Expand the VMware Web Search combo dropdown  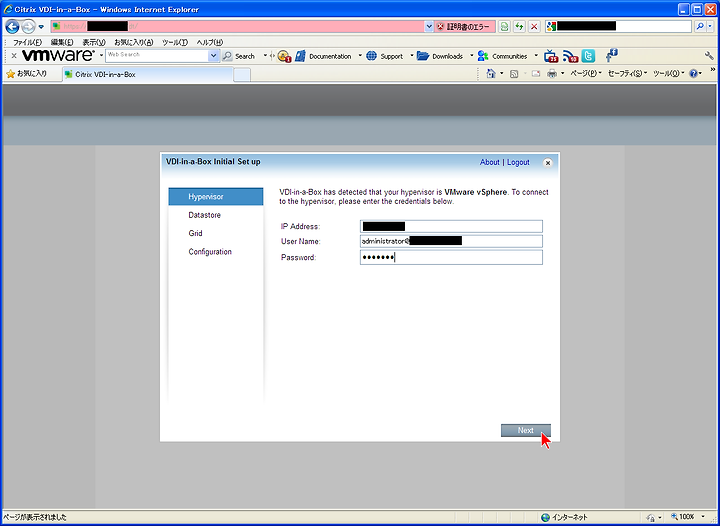click(x=214, y=56)
